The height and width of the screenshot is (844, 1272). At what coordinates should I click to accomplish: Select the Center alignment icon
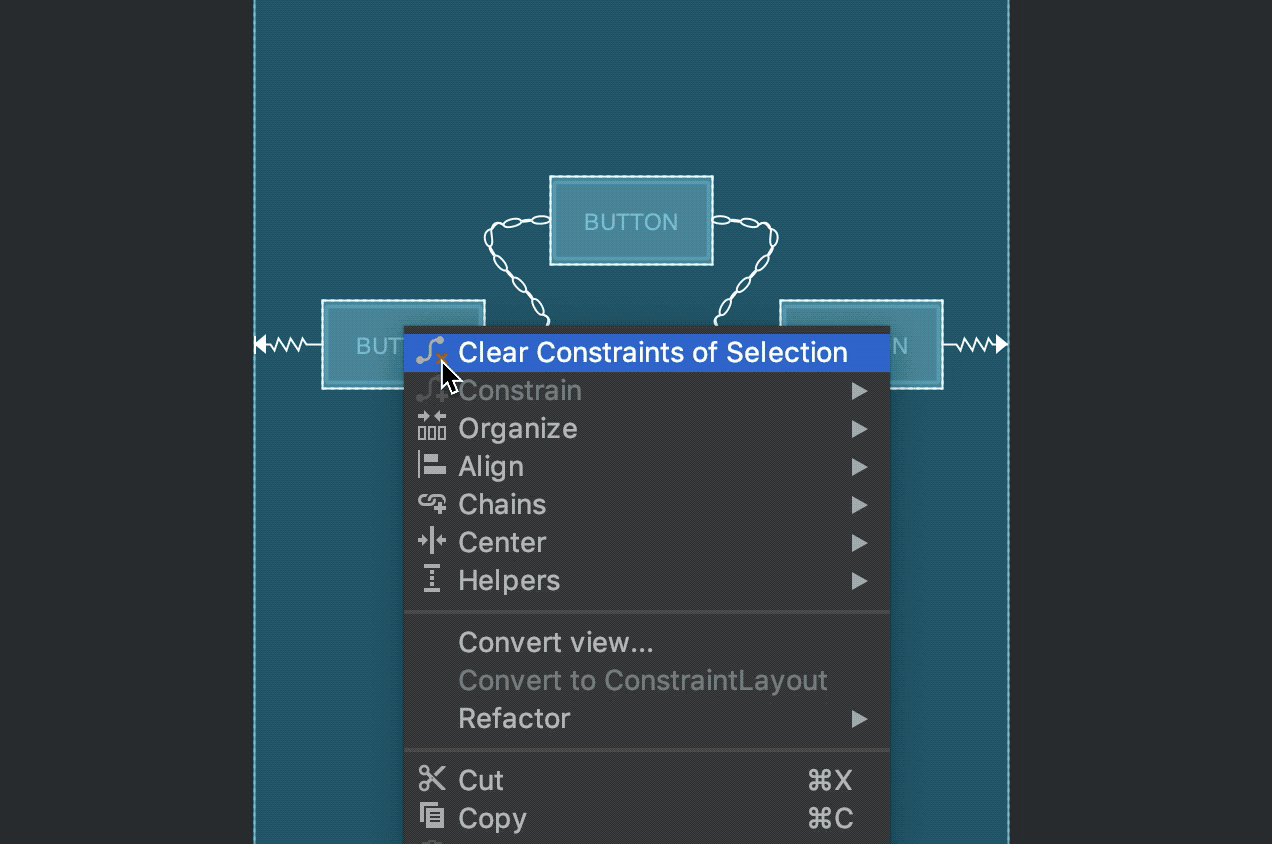[x=431, y=542]
